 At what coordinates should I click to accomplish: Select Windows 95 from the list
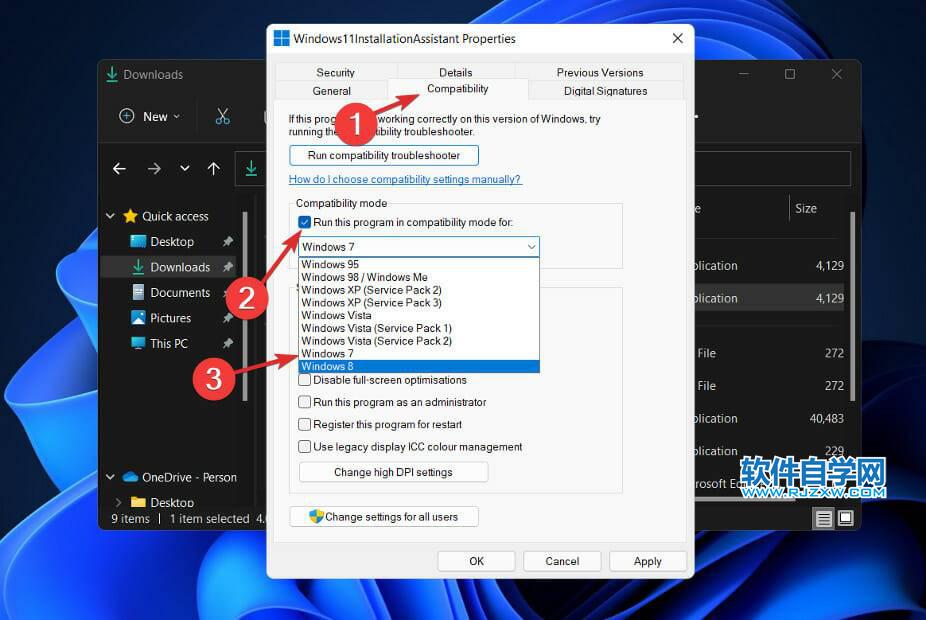[x=419, y=264]
